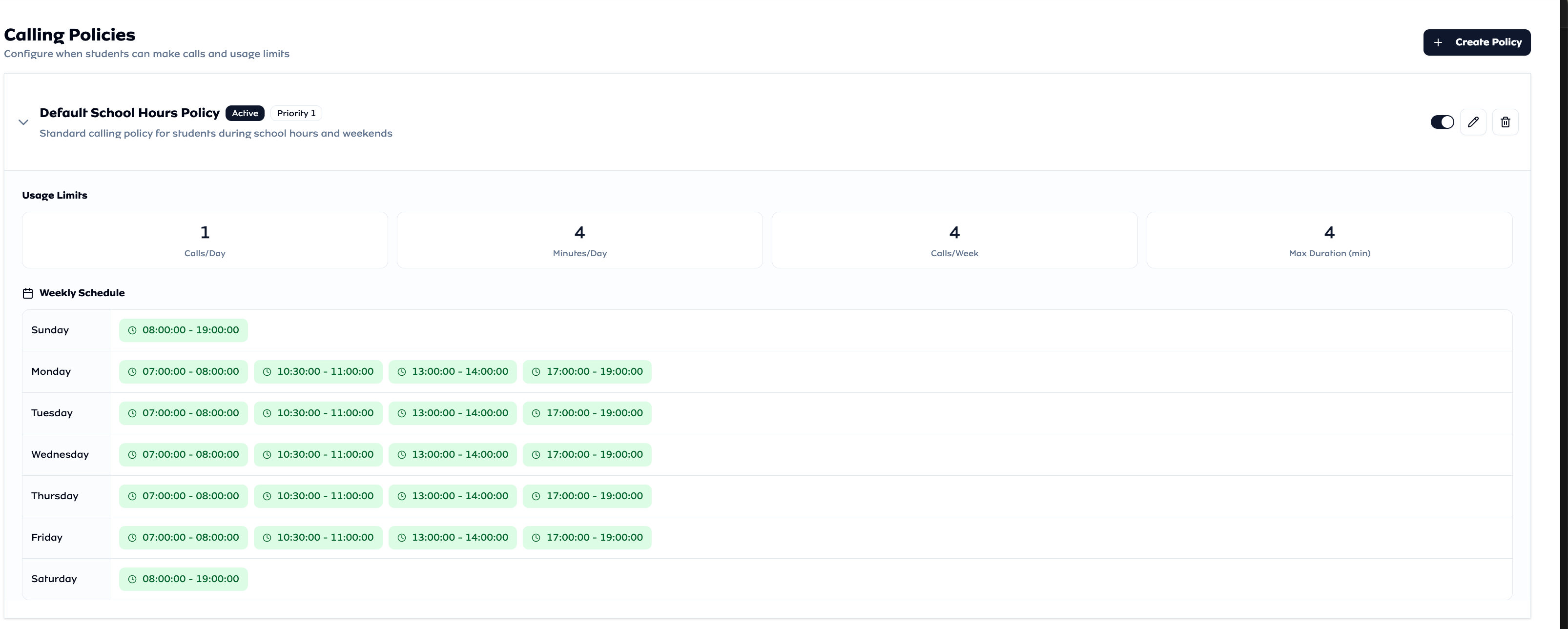
Task: Click the Weekly Schedule calendar icon
Action: tap(27, 293)
